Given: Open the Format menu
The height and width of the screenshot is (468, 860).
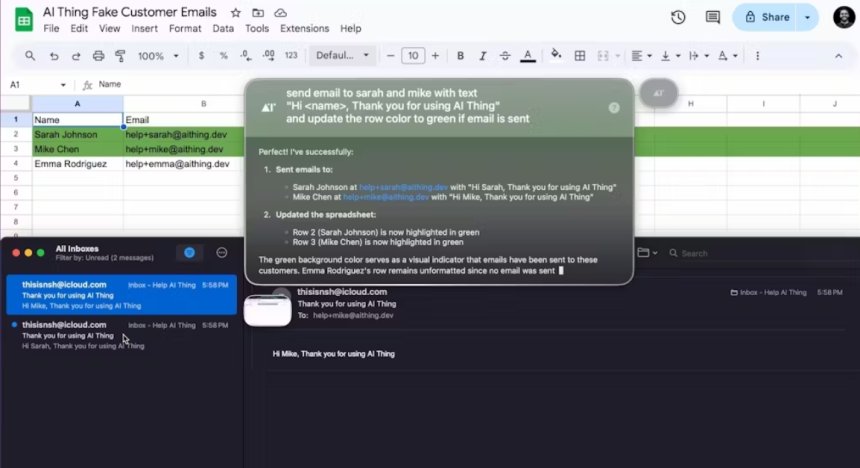Looking at the screenshot, I should tap(185, 28).
